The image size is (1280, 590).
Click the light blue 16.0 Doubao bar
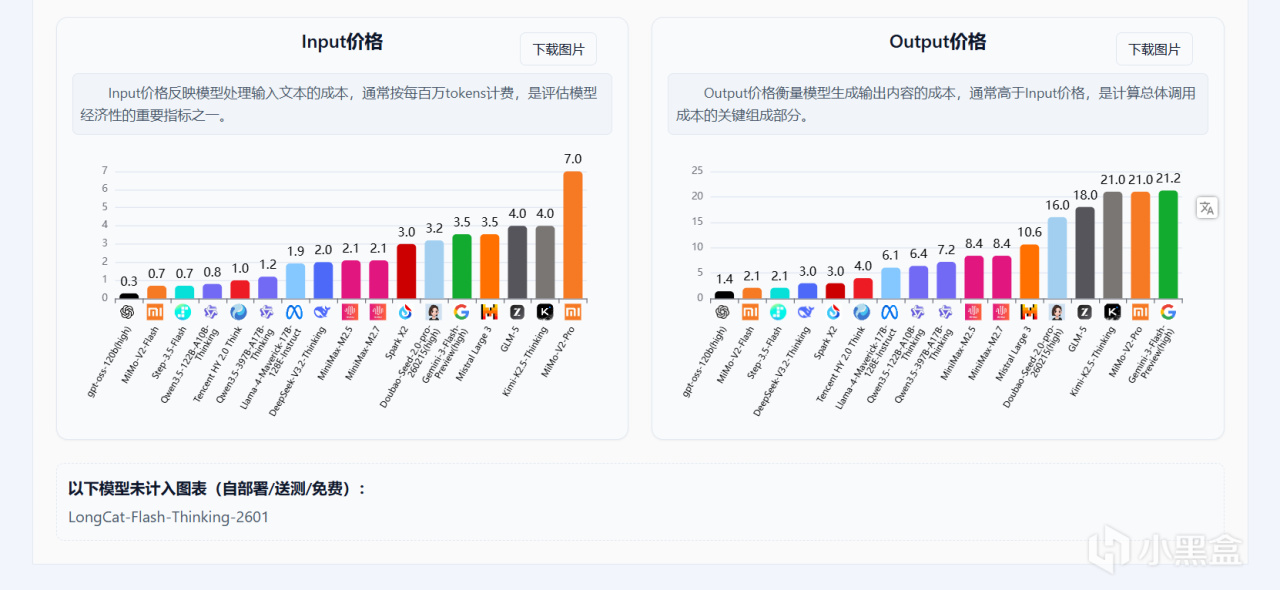1057,257
